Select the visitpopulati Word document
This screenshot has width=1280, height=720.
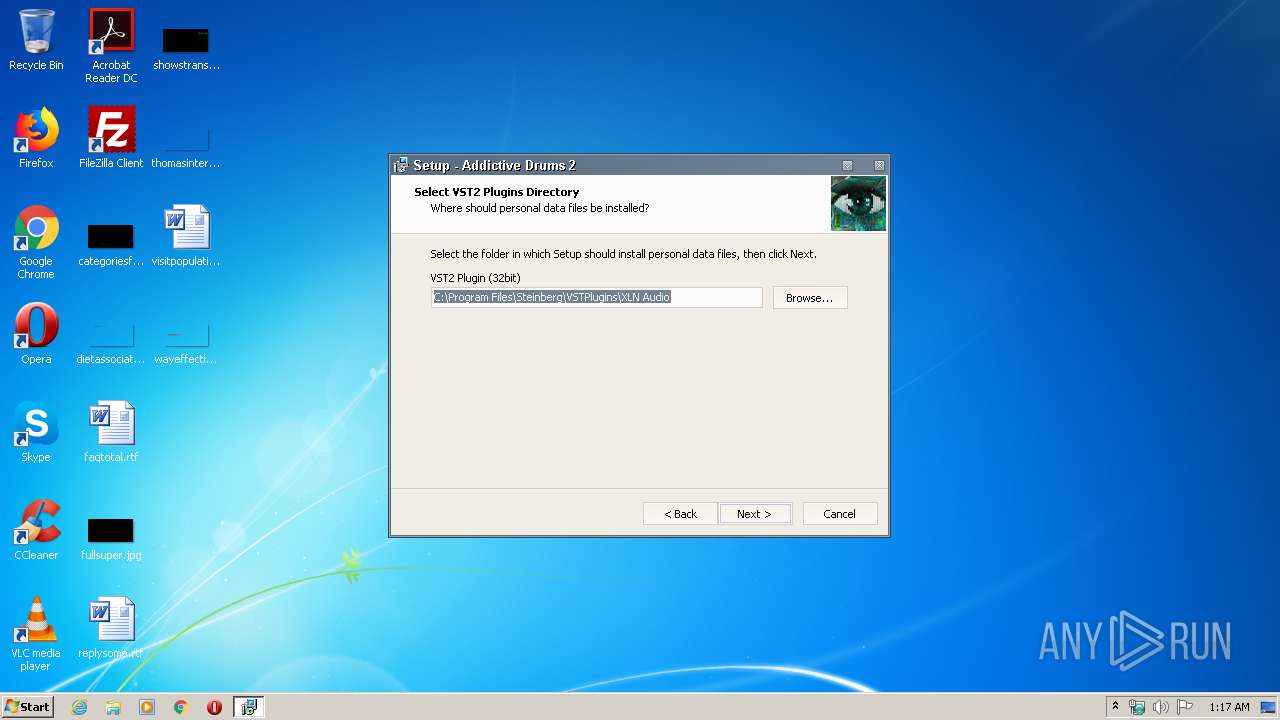[186, 236]
